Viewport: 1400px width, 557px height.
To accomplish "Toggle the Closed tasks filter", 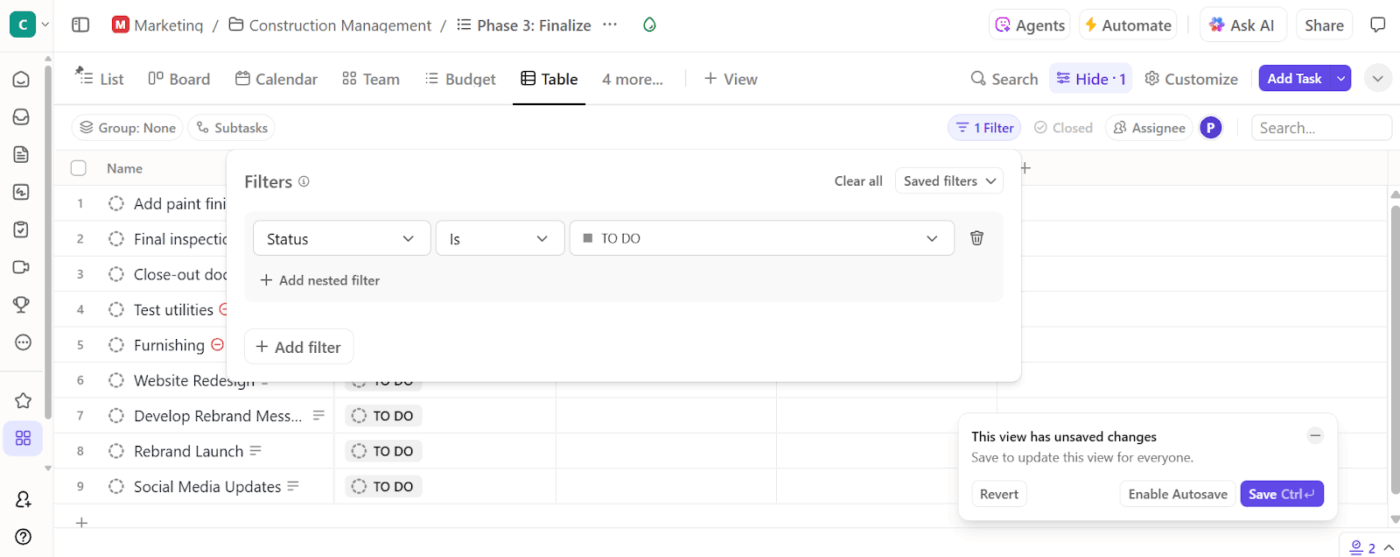I will coord(1063,128).
